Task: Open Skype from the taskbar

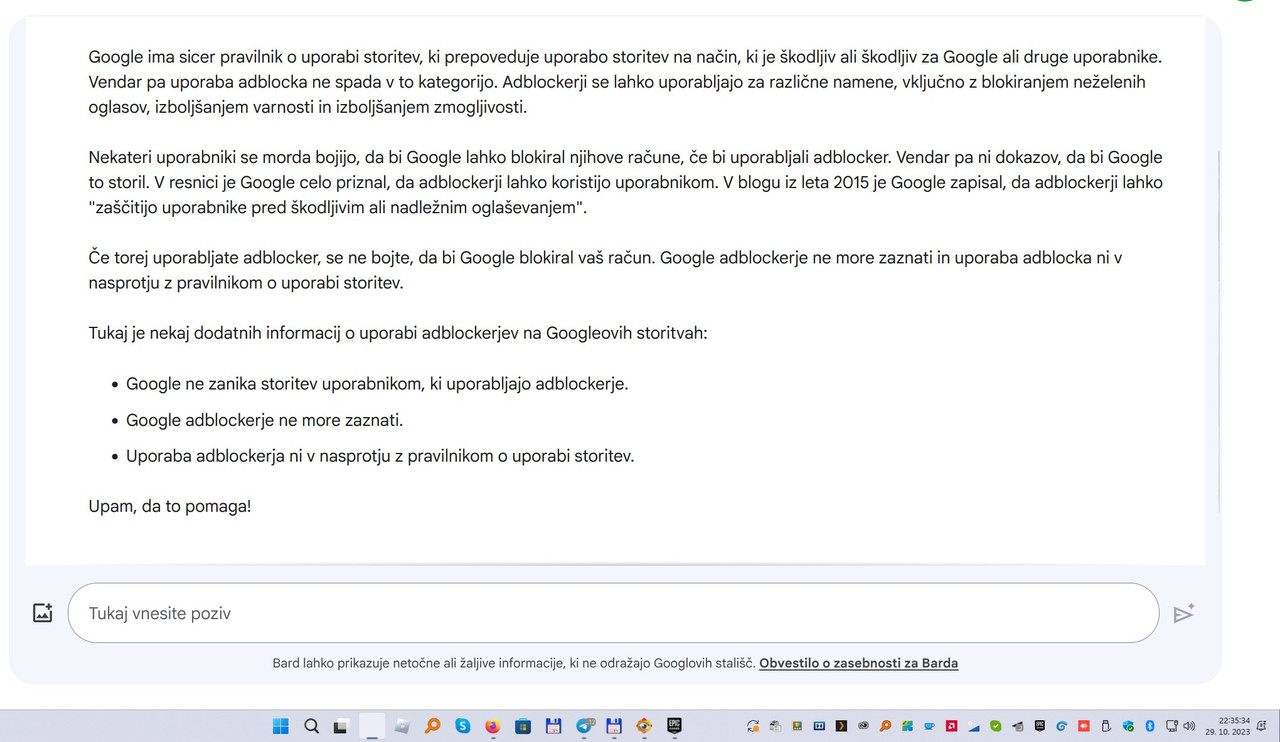Action: (x=463, y=726)
